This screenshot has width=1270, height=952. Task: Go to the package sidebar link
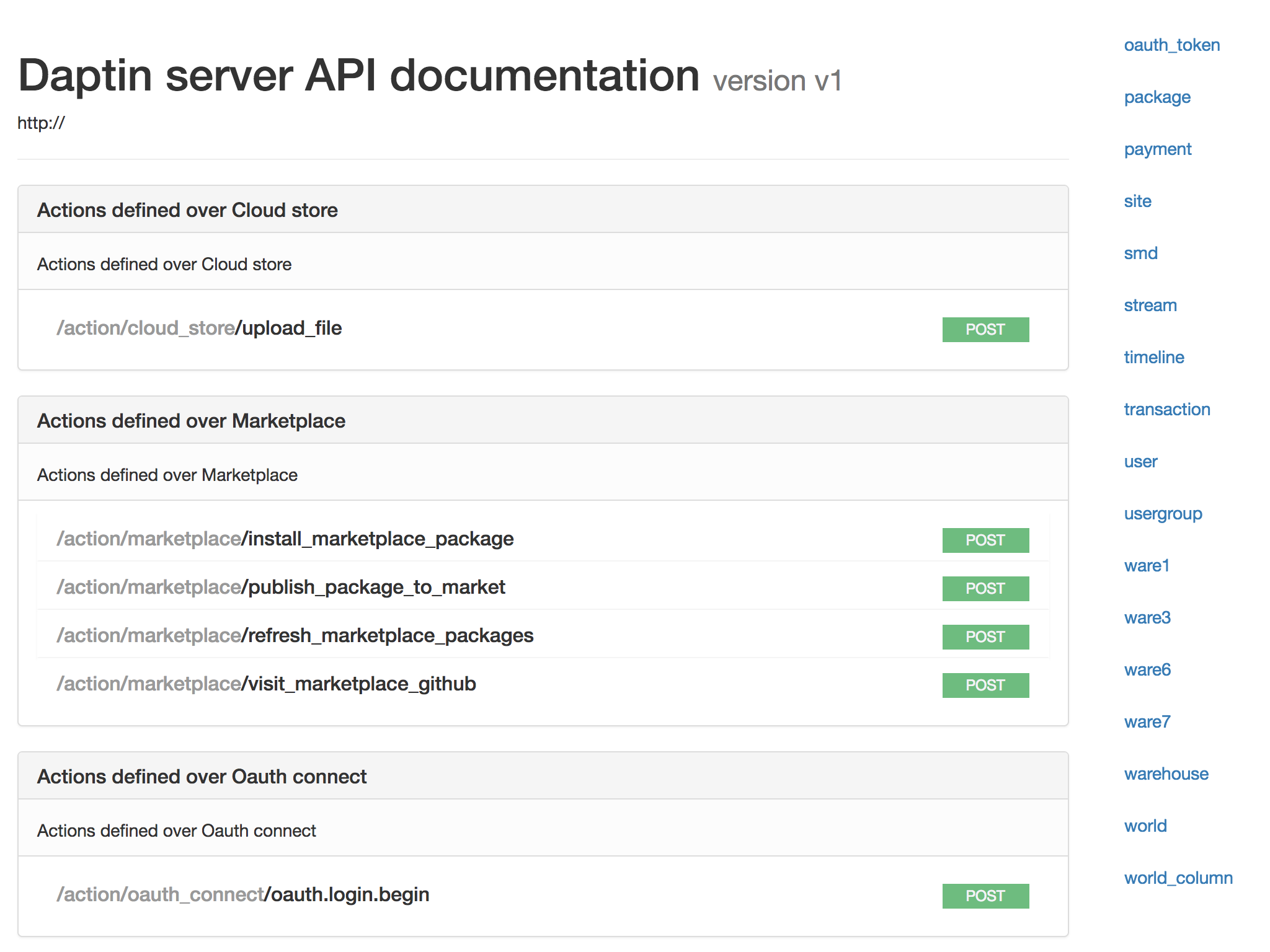(x=1157, y=97)
